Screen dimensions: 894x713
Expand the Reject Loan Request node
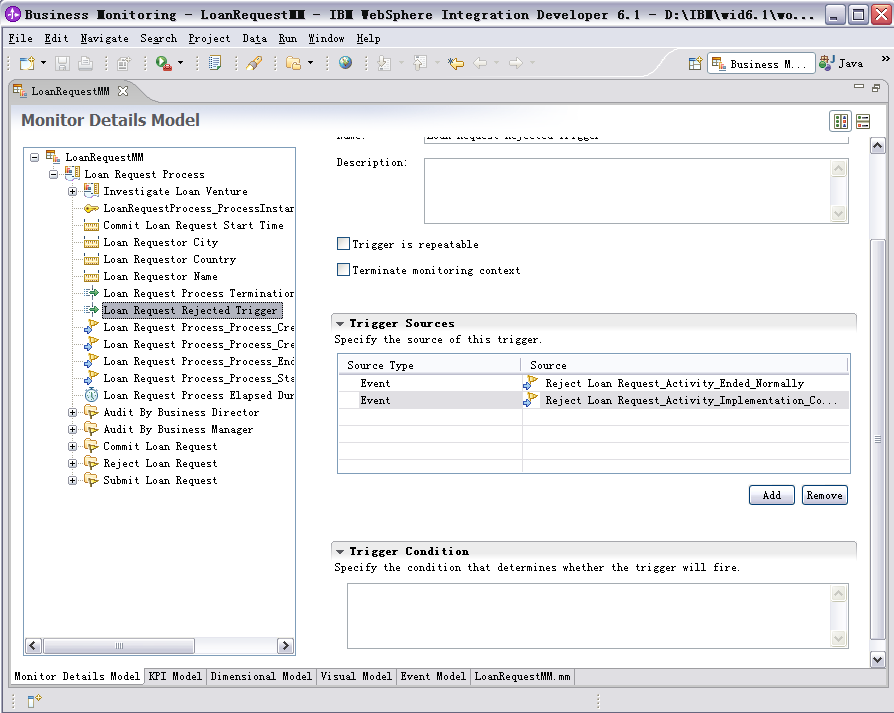click(x=72, y=463)
